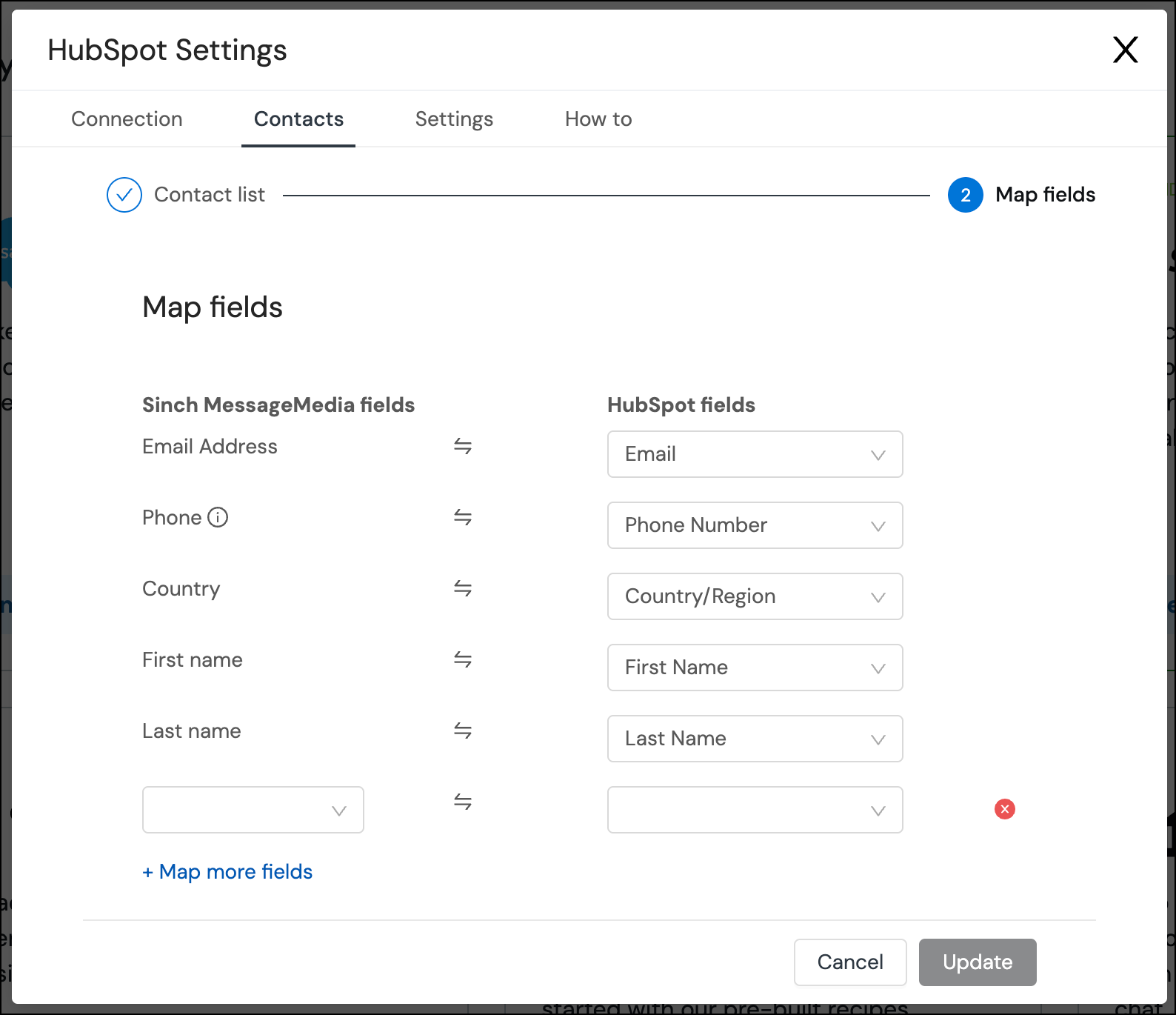Image resolution: width=1176 pixels, height=1015 pixels.
Task: Click sync arrows beside Phone
Action: coord(463,517)
